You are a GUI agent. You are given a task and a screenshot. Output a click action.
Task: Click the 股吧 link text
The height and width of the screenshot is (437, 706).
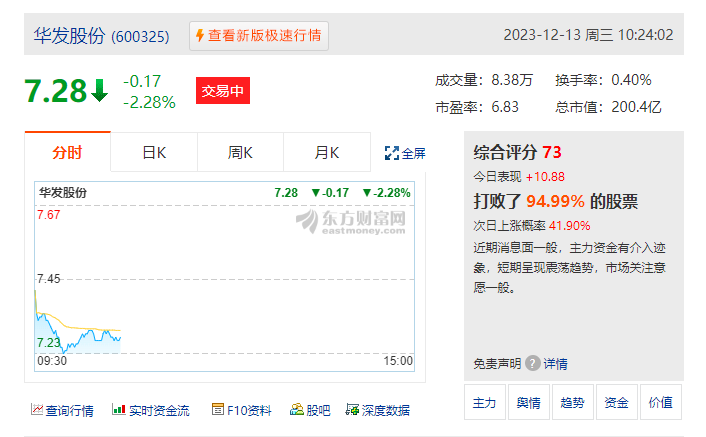pos(318,410)
